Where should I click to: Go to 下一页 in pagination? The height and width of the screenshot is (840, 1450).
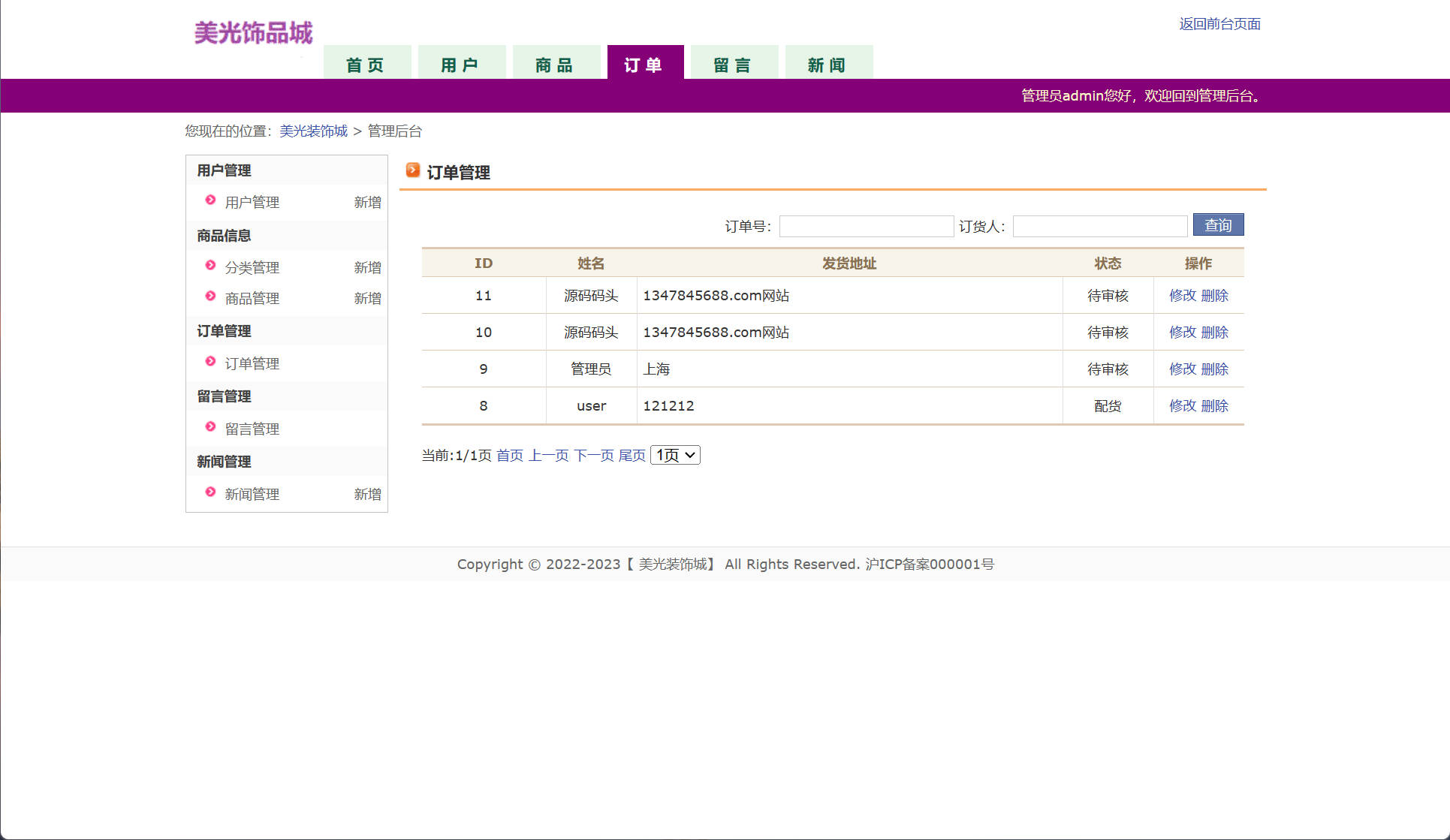(593, 456)
